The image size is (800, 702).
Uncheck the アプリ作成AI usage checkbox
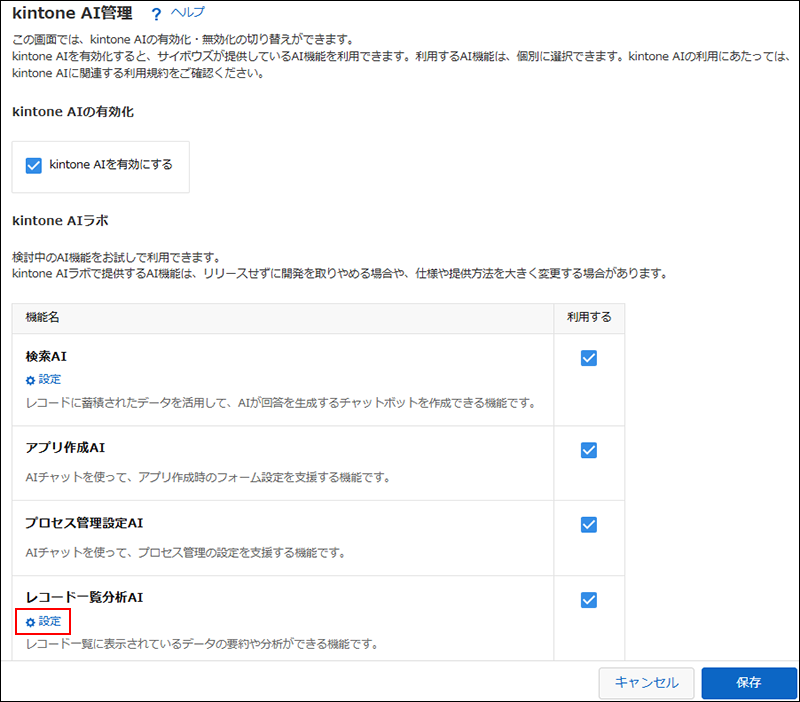click(x=588, y=450)
